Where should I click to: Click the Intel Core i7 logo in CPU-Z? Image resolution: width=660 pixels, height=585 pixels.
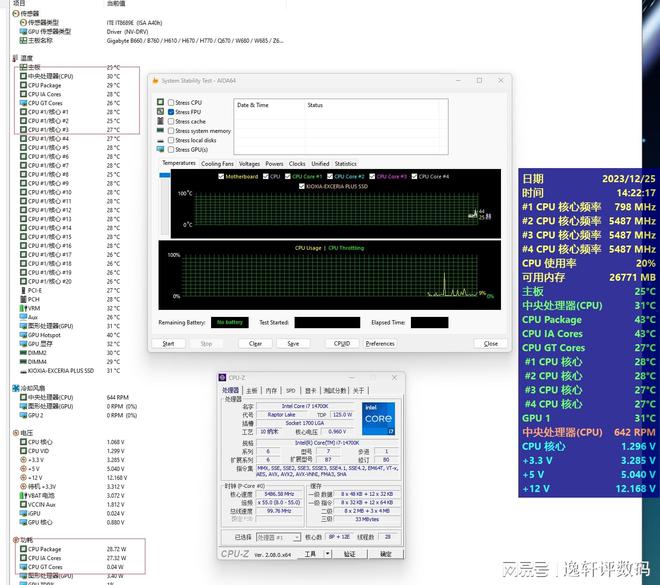pos(378,418)
